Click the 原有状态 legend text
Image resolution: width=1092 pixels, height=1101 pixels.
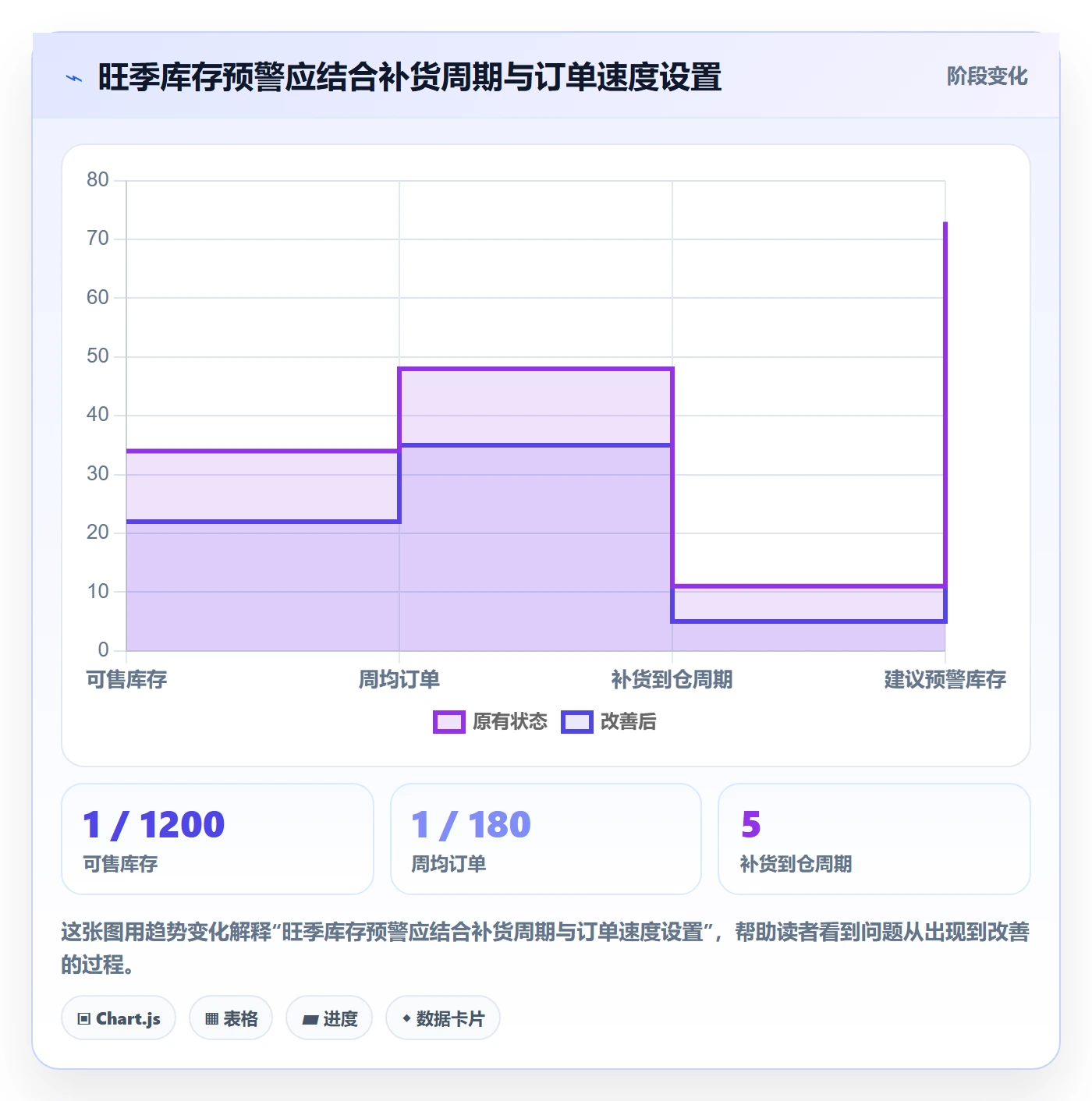point(510,722)
